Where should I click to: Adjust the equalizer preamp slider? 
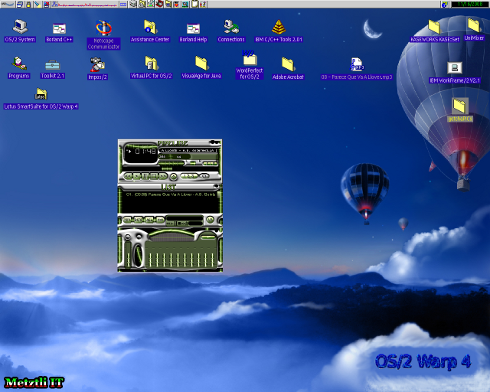pos(128,255)
